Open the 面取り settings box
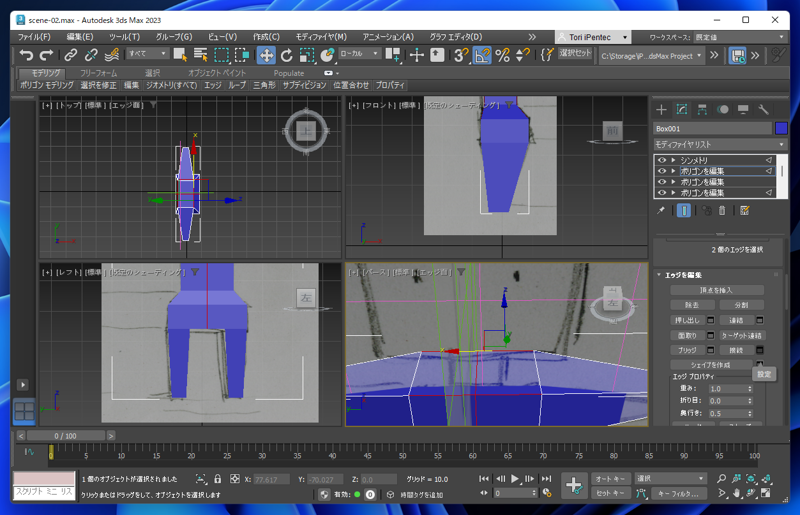Screen dimensions: 800x515 pyautogui.click(x=710, y=335)
